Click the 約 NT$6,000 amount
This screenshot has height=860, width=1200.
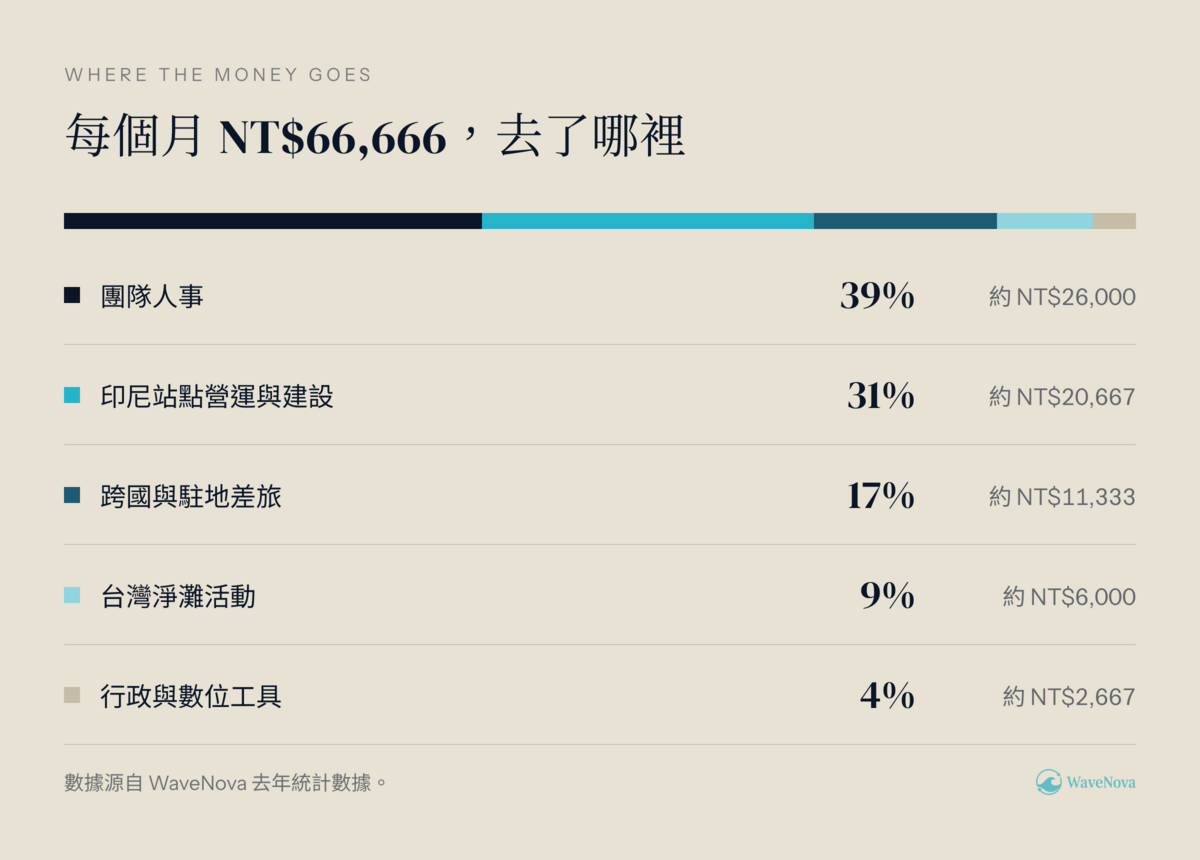tap(1069, 597)
